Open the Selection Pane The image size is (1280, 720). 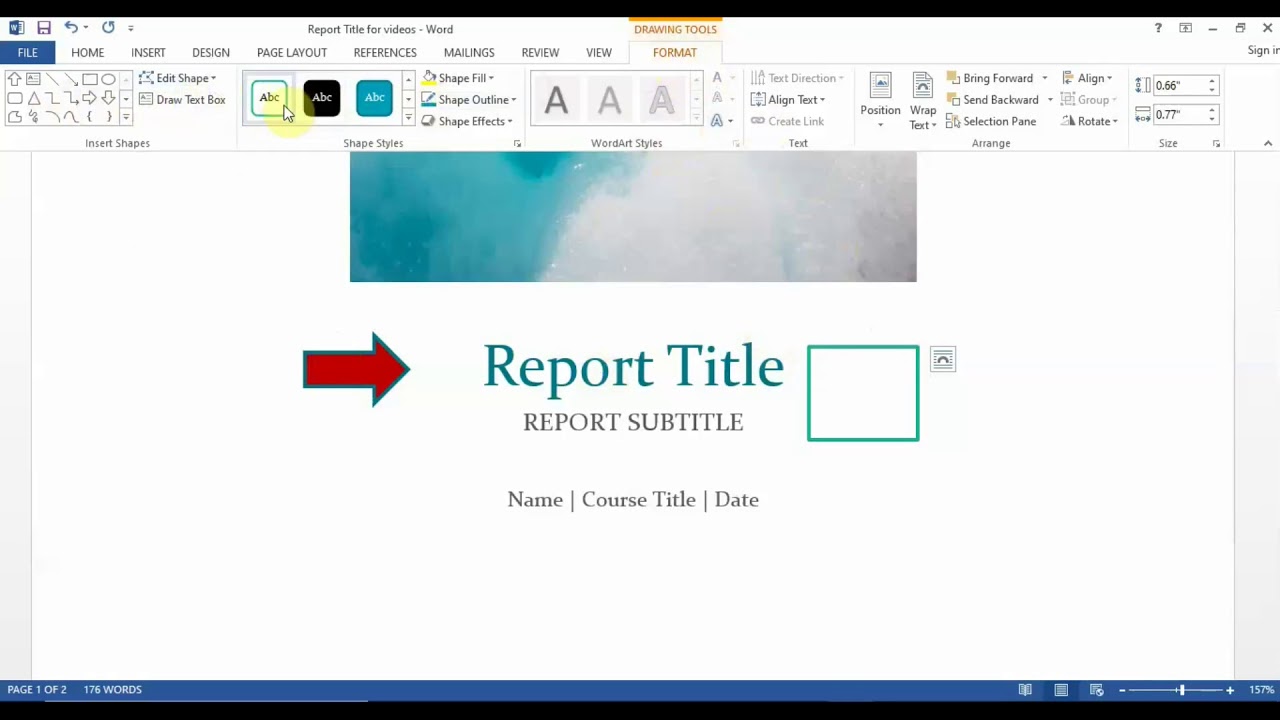click(x=991, y=121)
